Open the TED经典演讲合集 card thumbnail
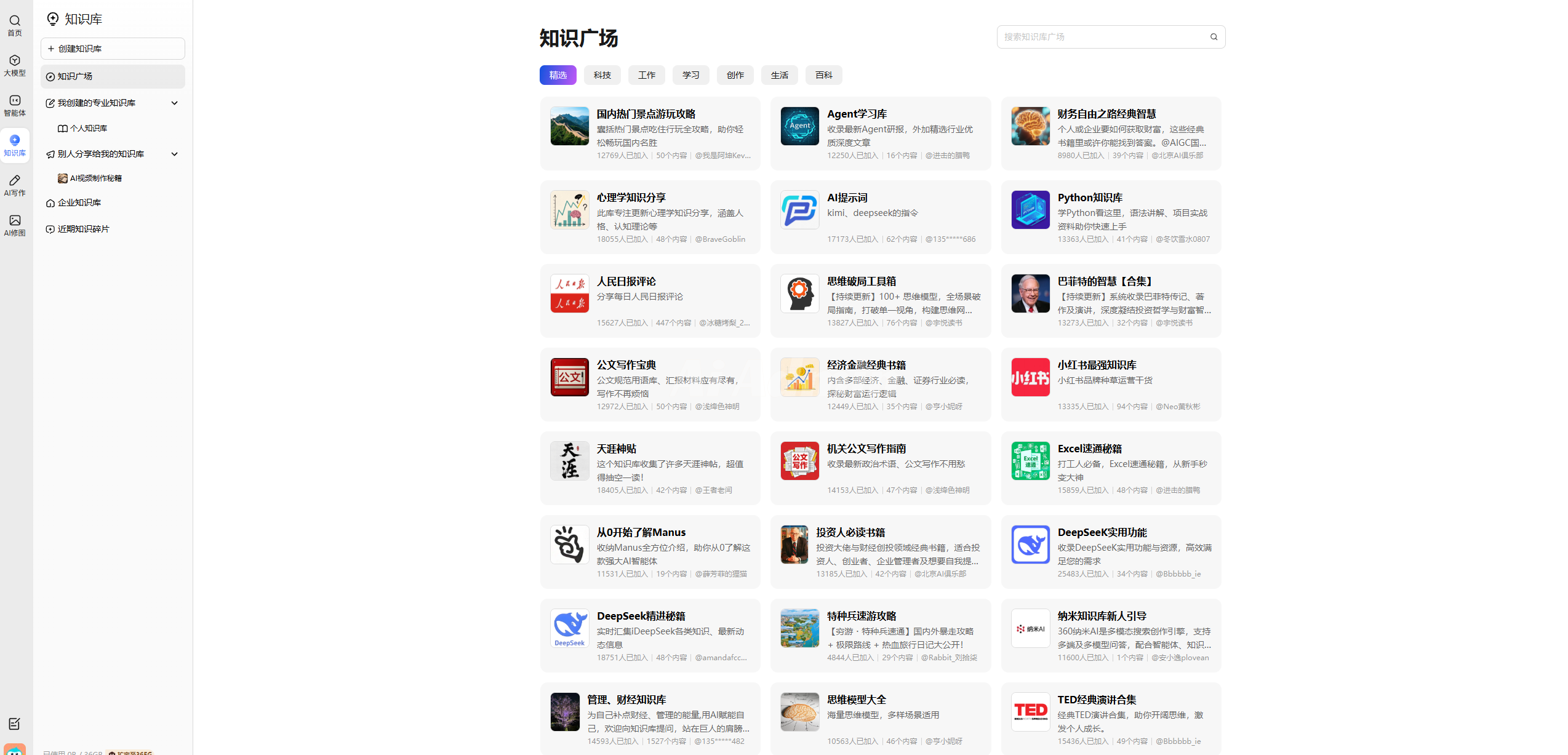Screen dimensions: 1568x755 click(1030, 712)
